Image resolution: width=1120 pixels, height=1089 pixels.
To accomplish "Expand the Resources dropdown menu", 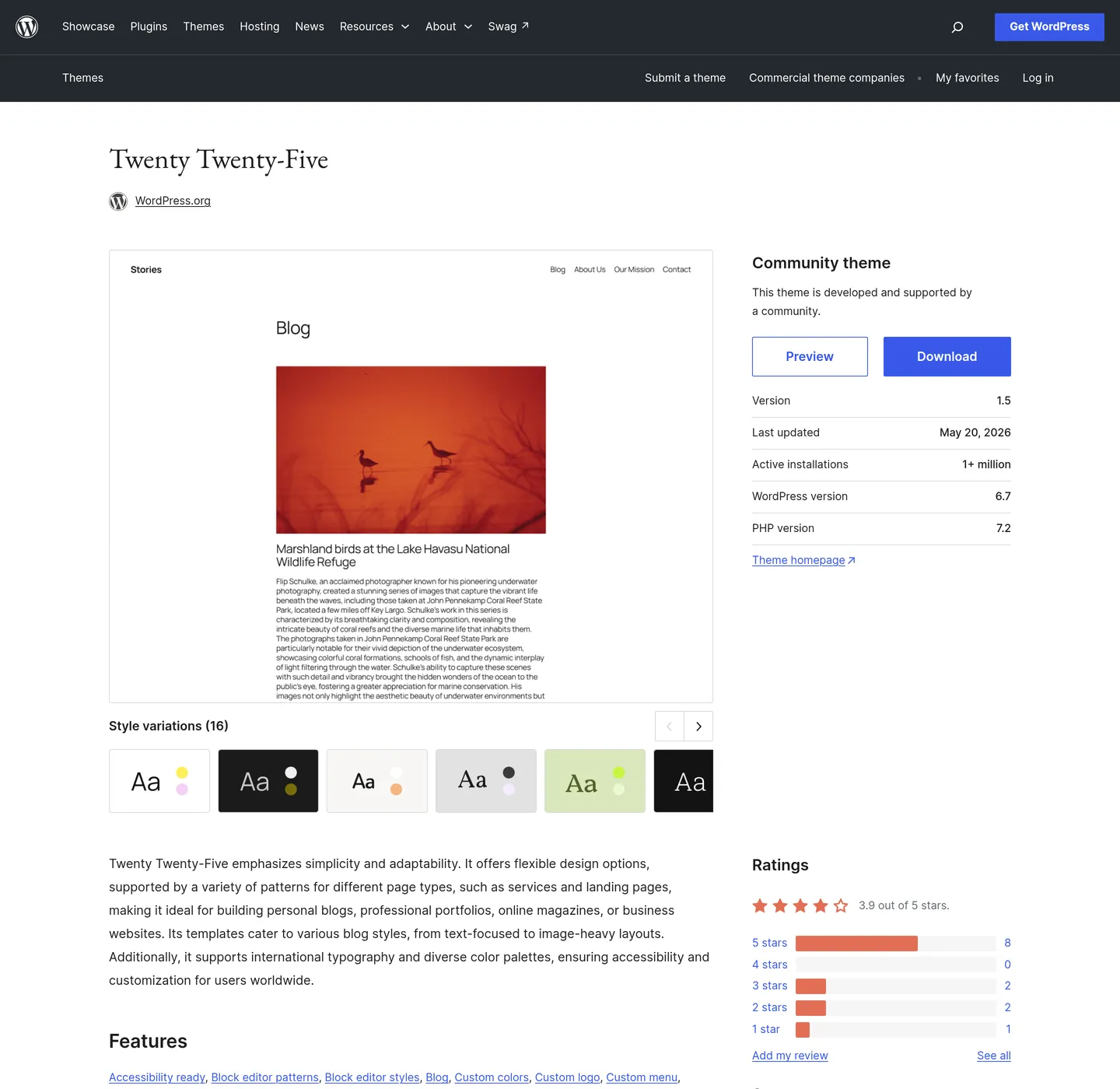I will tap(374, 26).
